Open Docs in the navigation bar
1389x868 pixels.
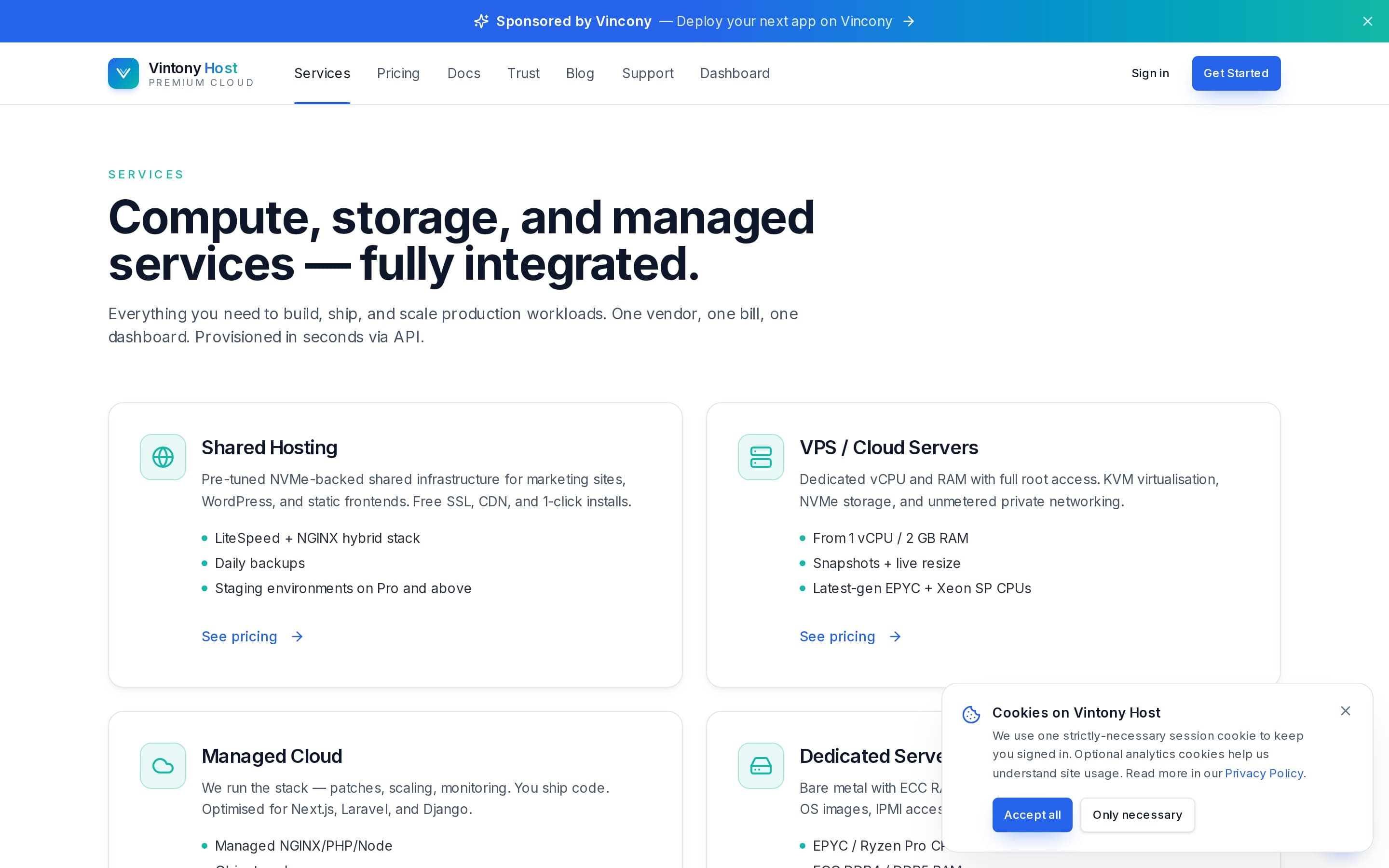pyautogui.click(x=464, y=73)
